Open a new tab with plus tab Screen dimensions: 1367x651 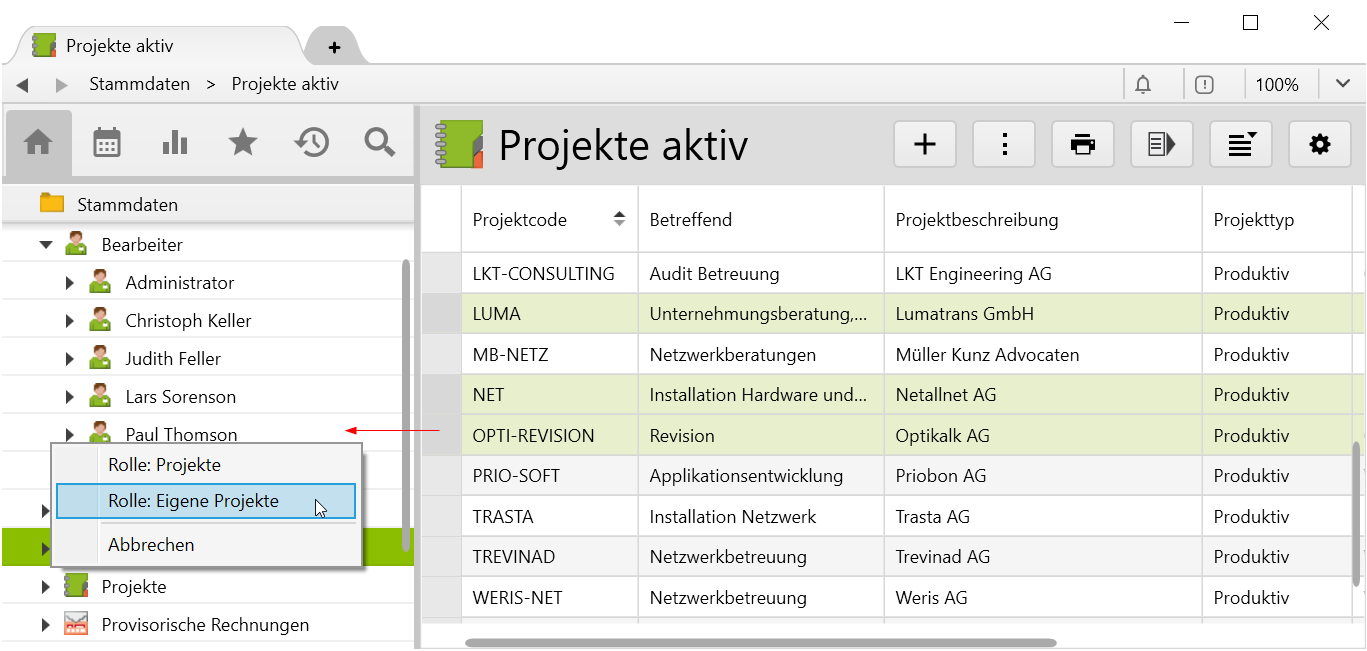click(x=334, y=47)
